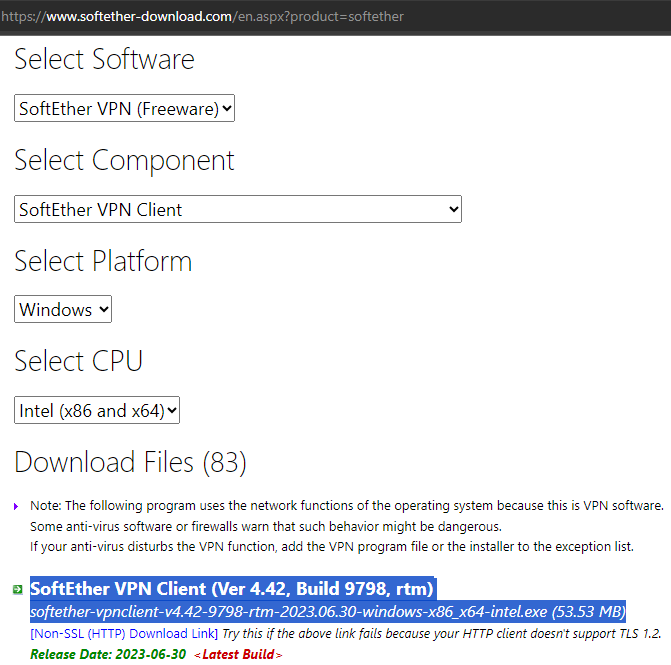Viewport: 671px width, 665px height.
Task: Click the red Latest Build label
Action: click(238, 654)
